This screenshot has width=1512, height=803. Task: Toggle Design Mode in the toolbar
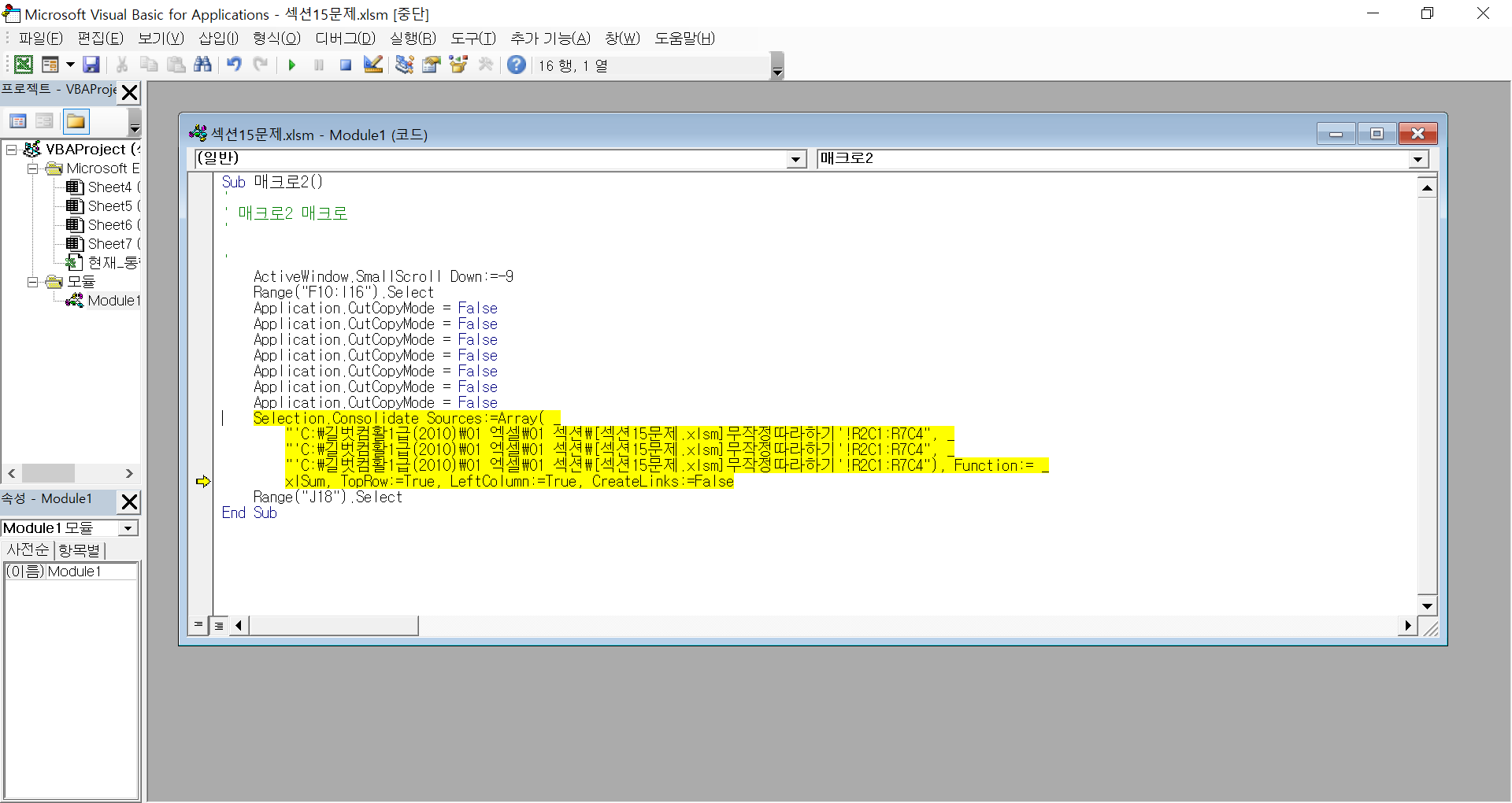click(x=373, y=65)
